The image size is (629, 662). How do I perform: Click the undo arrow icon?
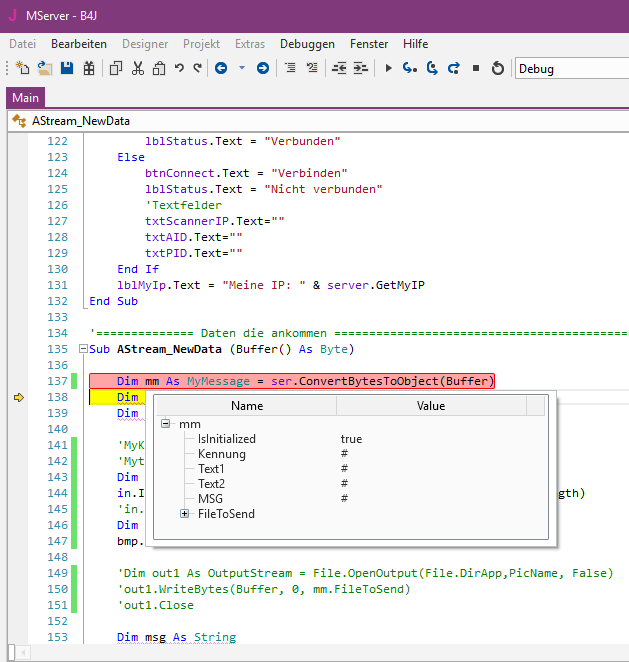179,69
